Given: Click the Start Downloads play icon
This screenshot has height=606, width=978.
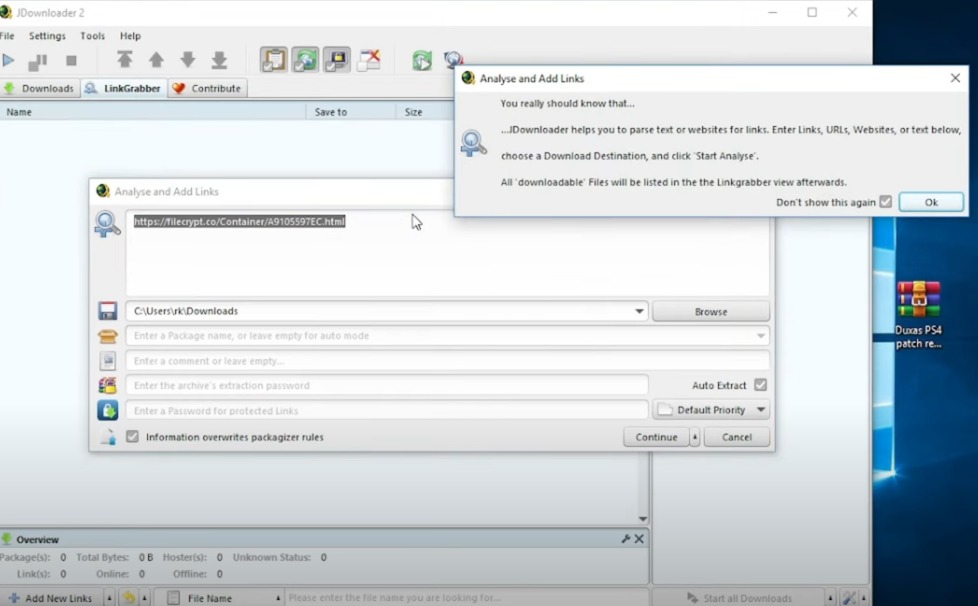Looking at the screenshot, I should [x=9, y=61].
